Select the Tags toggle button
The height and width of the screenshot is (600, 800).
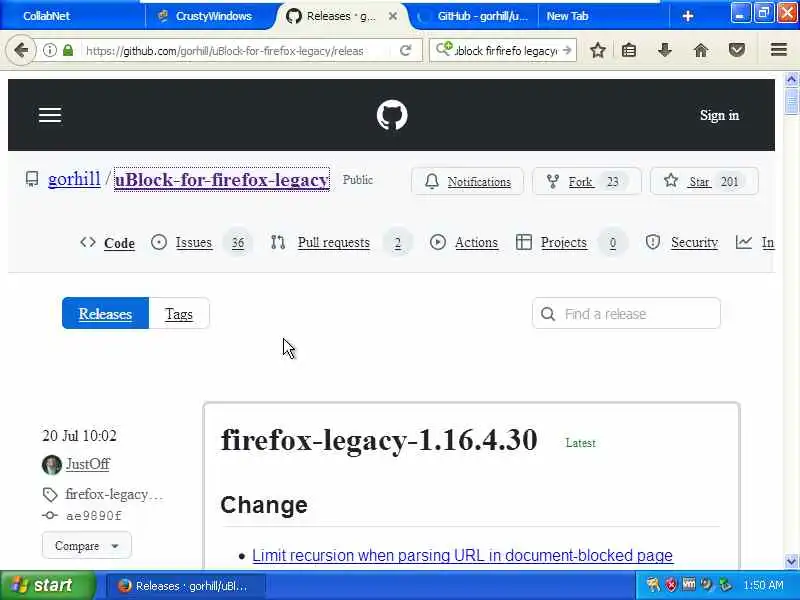(179, 313)
